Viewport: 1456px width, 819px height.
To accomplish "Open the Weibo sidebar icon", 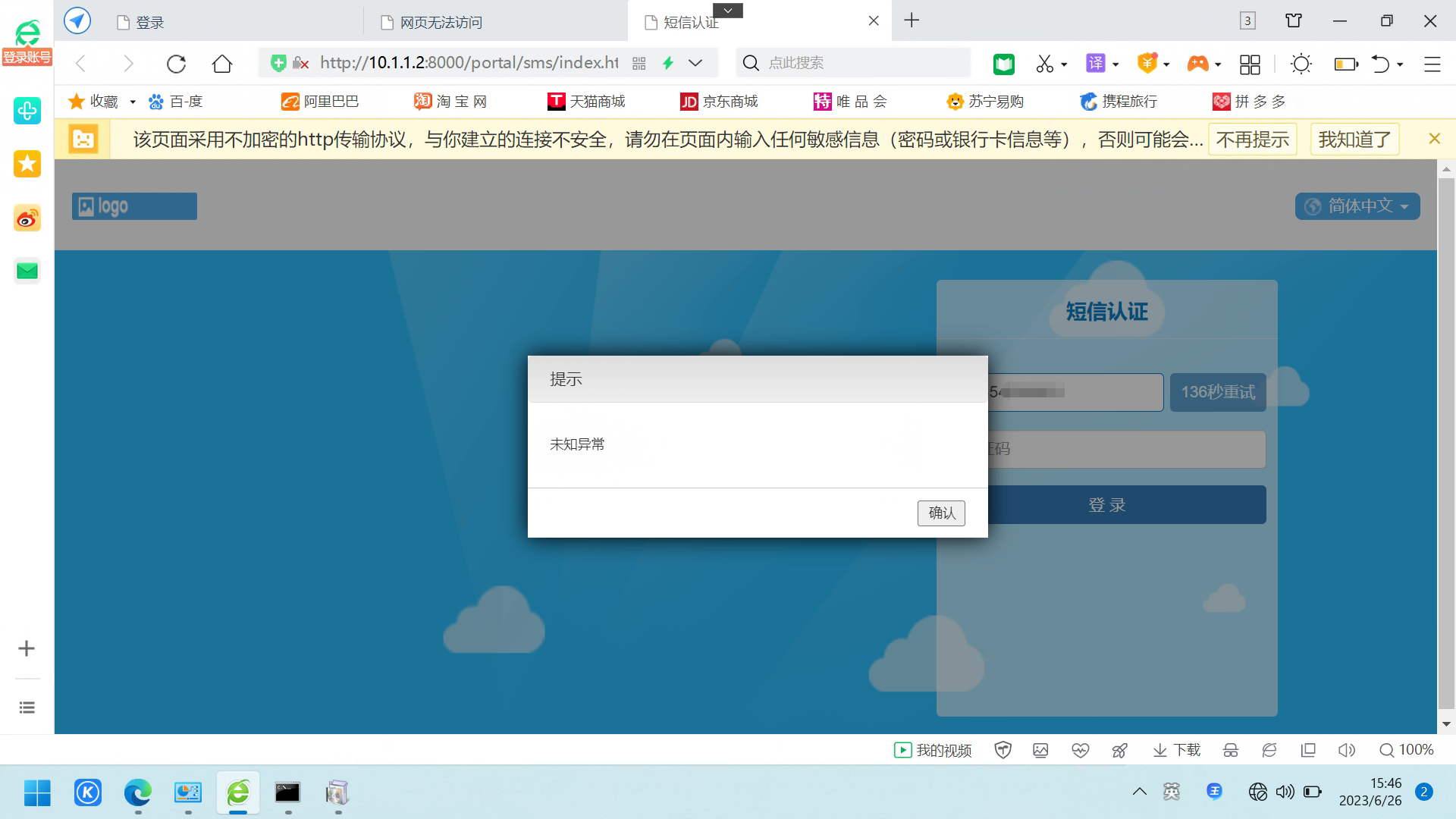I will pyautogui.click(x=27, y=219).
